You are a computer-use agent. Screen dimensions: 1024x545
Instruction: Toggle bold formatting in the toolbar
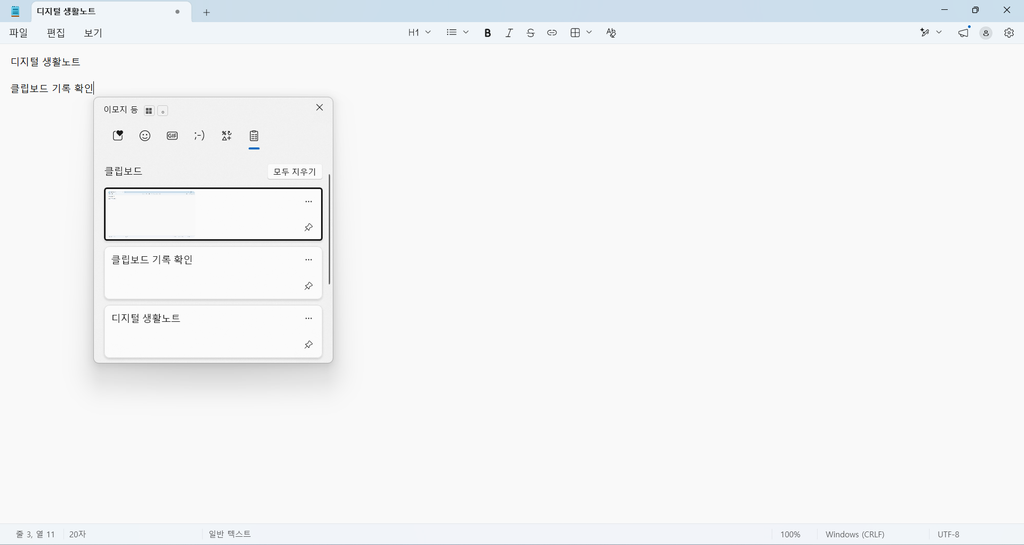[487, 33]
